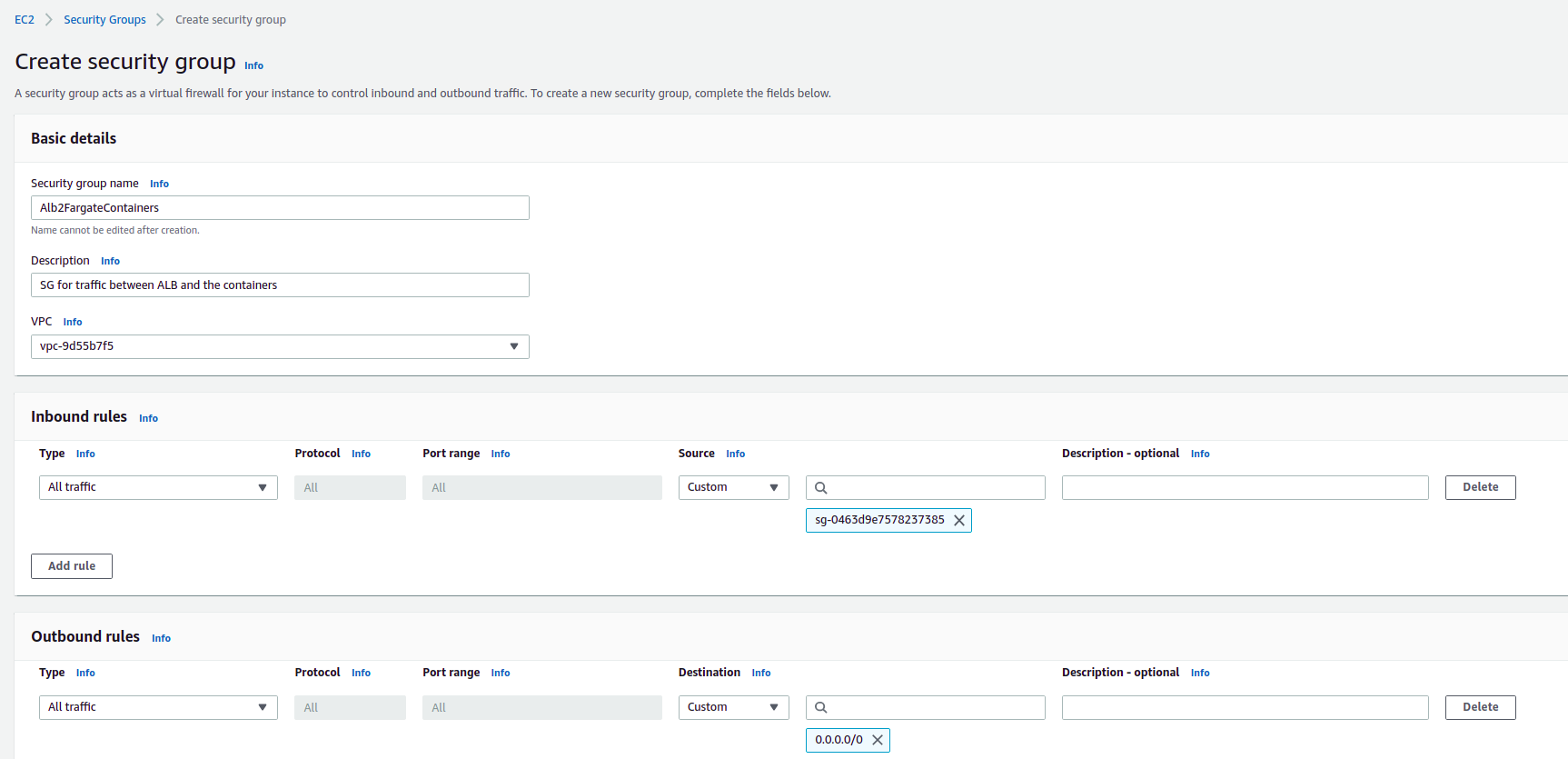1568x759 pixels.
Task: Click the inbound rule description field
Action: point(1245,488)
